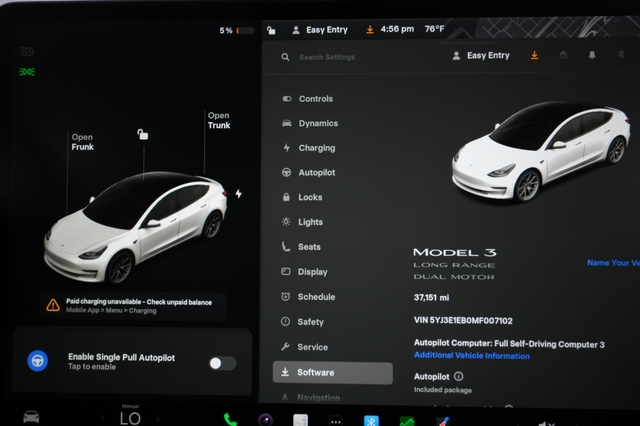Open the Frunk
Viewport: 640px width, 426px height.
tap(82, 142)
